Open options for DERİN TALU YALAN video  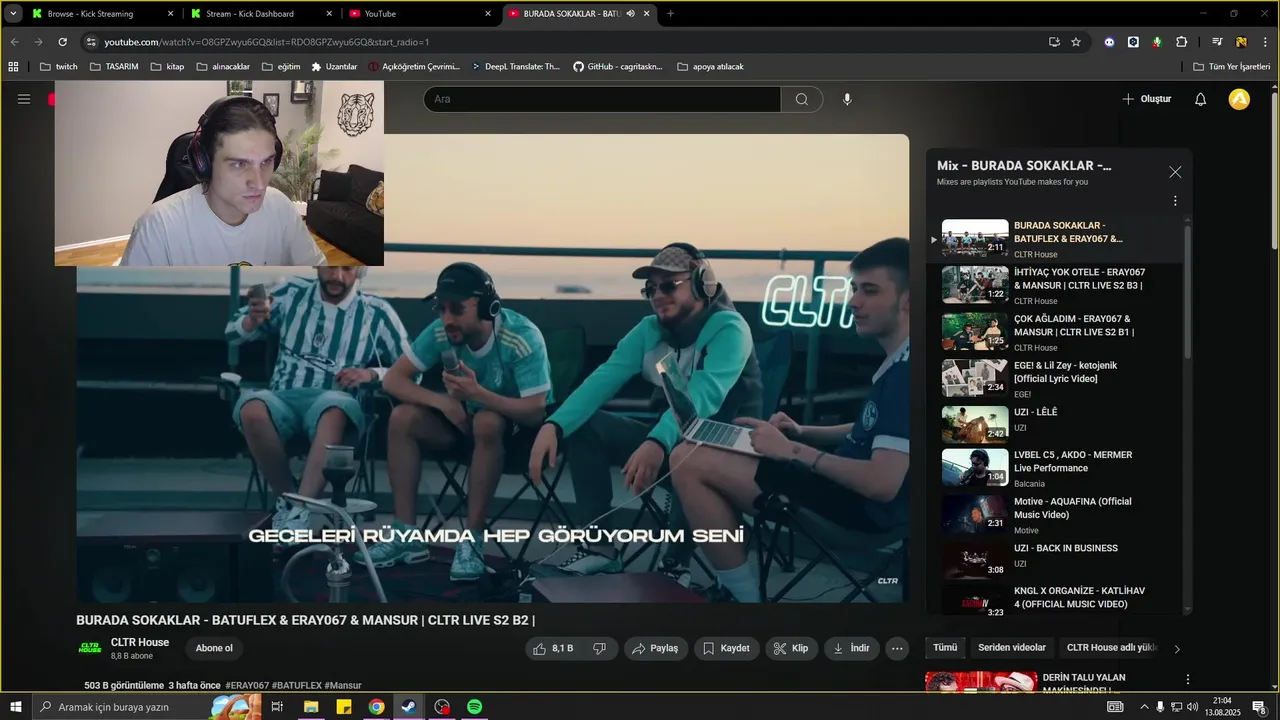tap(1188, 679)
